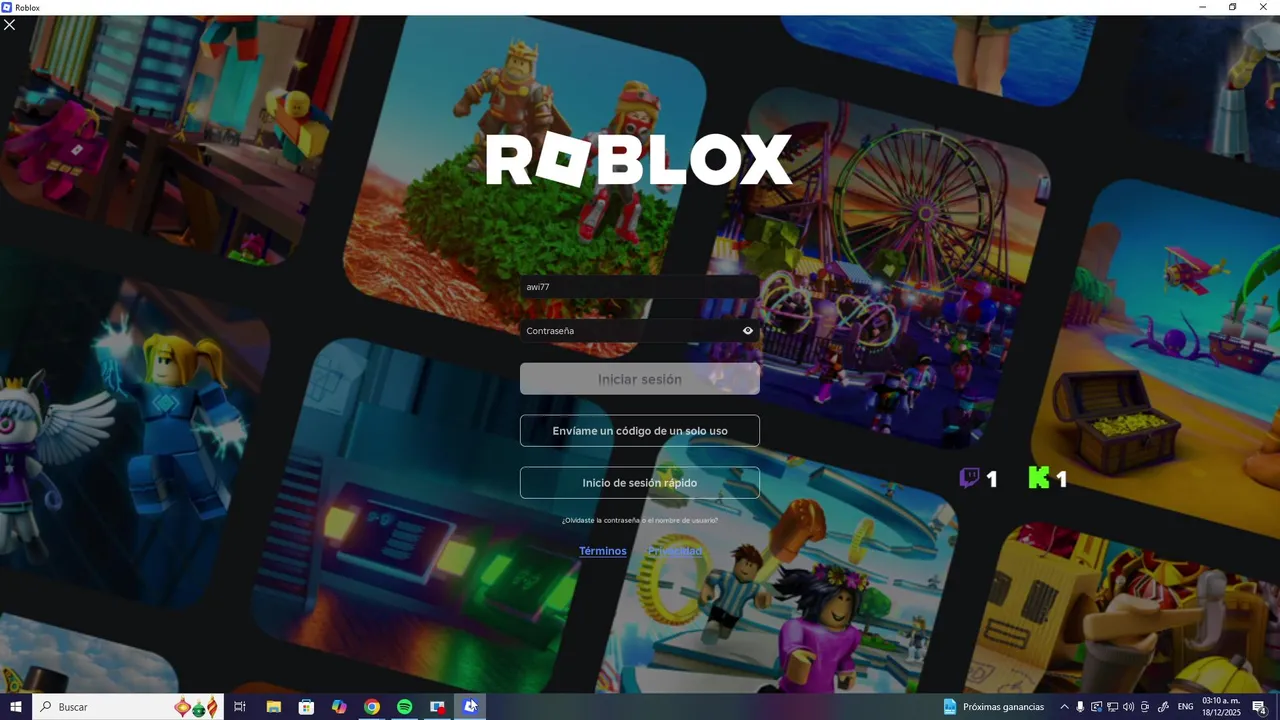Click the pen or link tray icon

1163,707
